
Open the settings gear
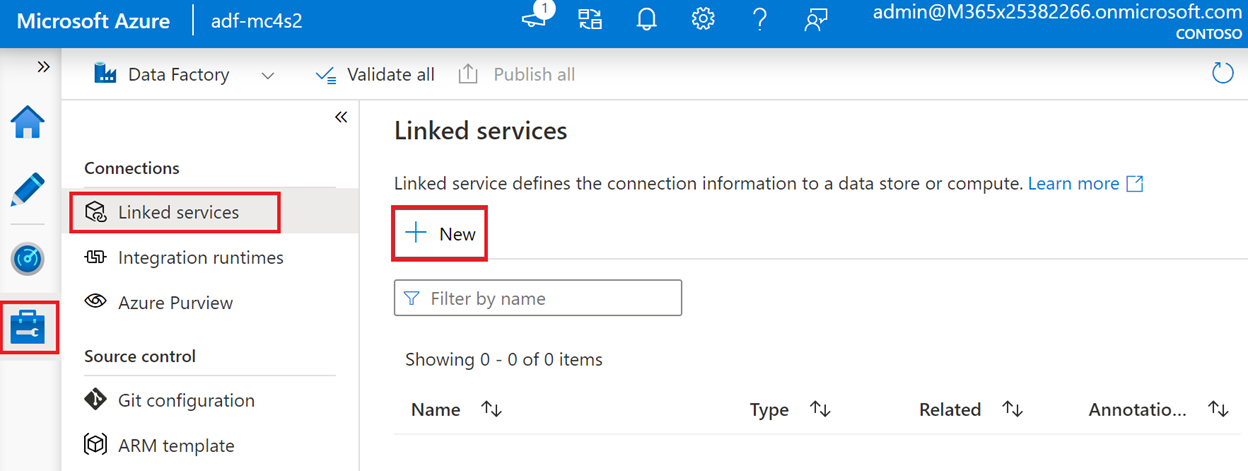(703, 19)
